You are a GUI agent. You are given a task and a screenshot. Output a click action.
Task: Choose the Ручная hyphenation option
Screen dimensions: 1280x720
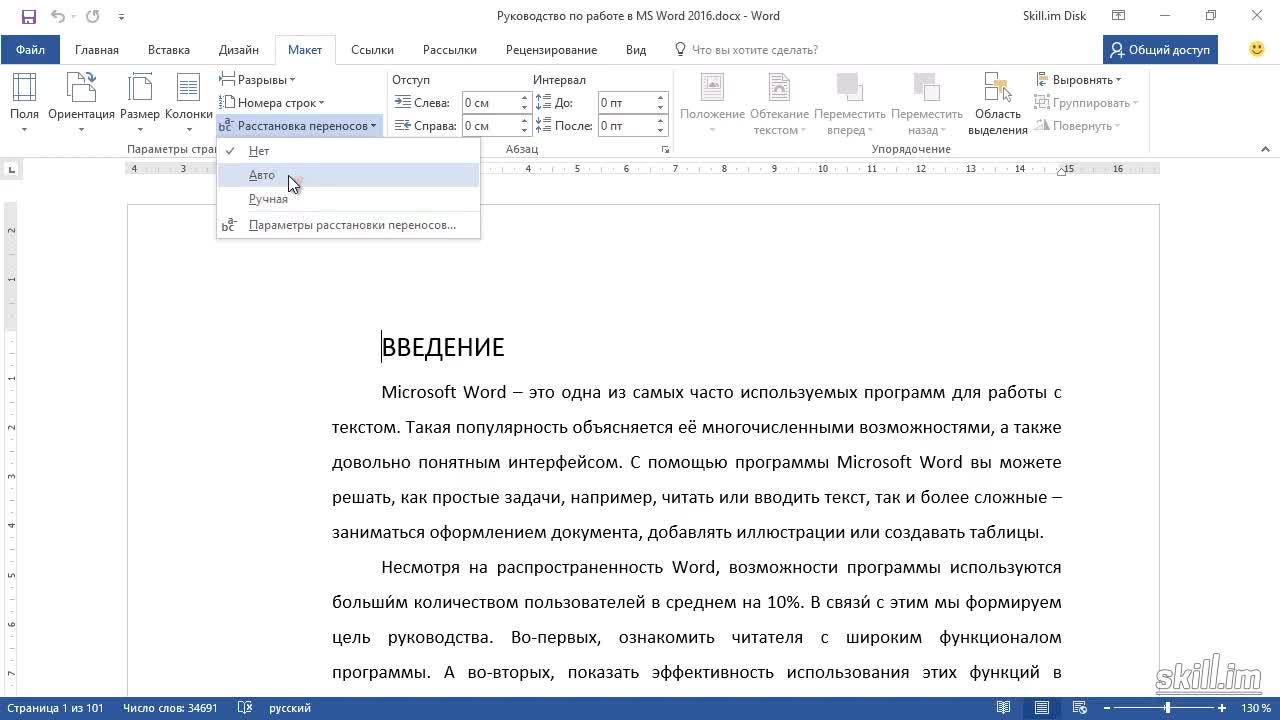coord(348,199)
